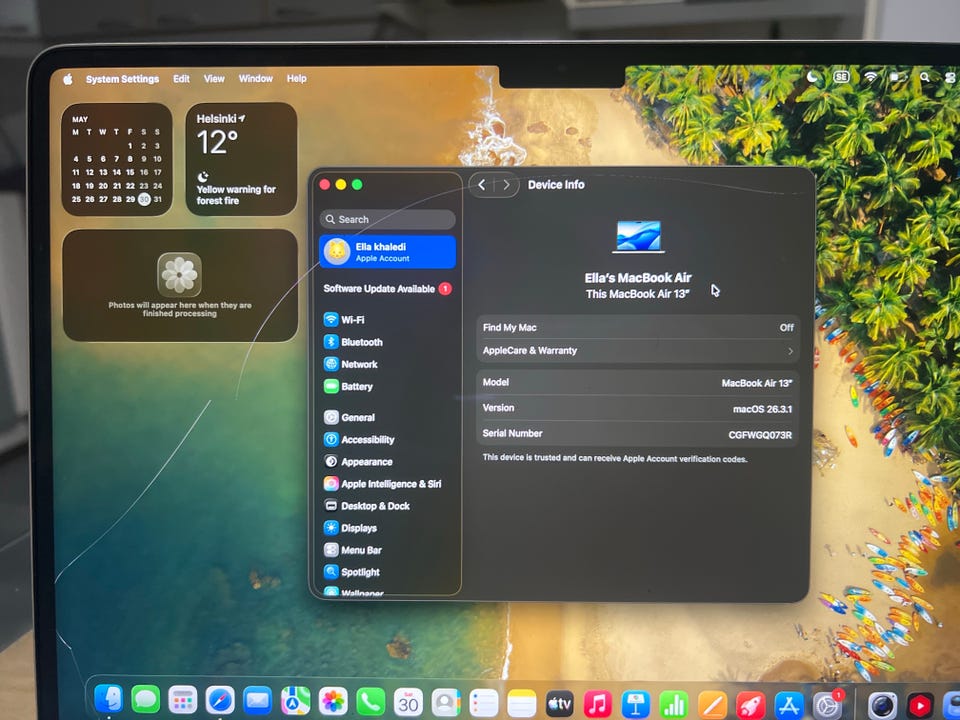Go back with the left chevron button
The height and width of the screenshot is (720, 960).
482,185
